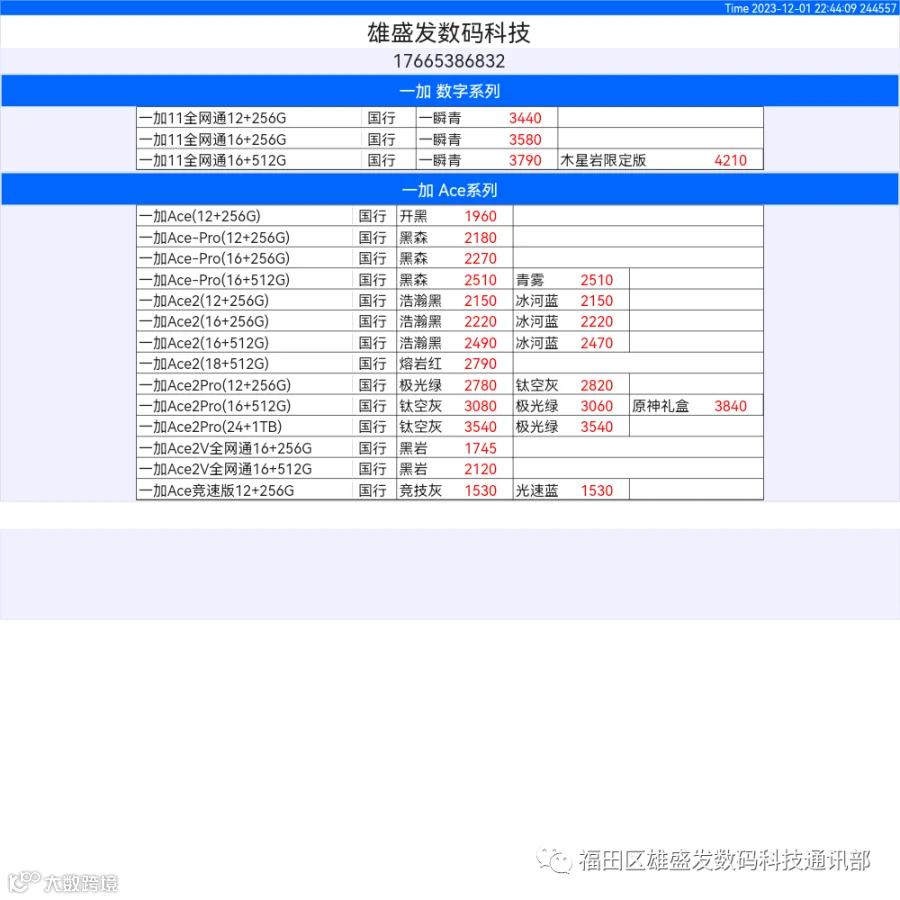Click "极光绿" in the Ace2Pro(24+1TB) row
The height and width of the screenshot is (900, 900).
(537, 427)
